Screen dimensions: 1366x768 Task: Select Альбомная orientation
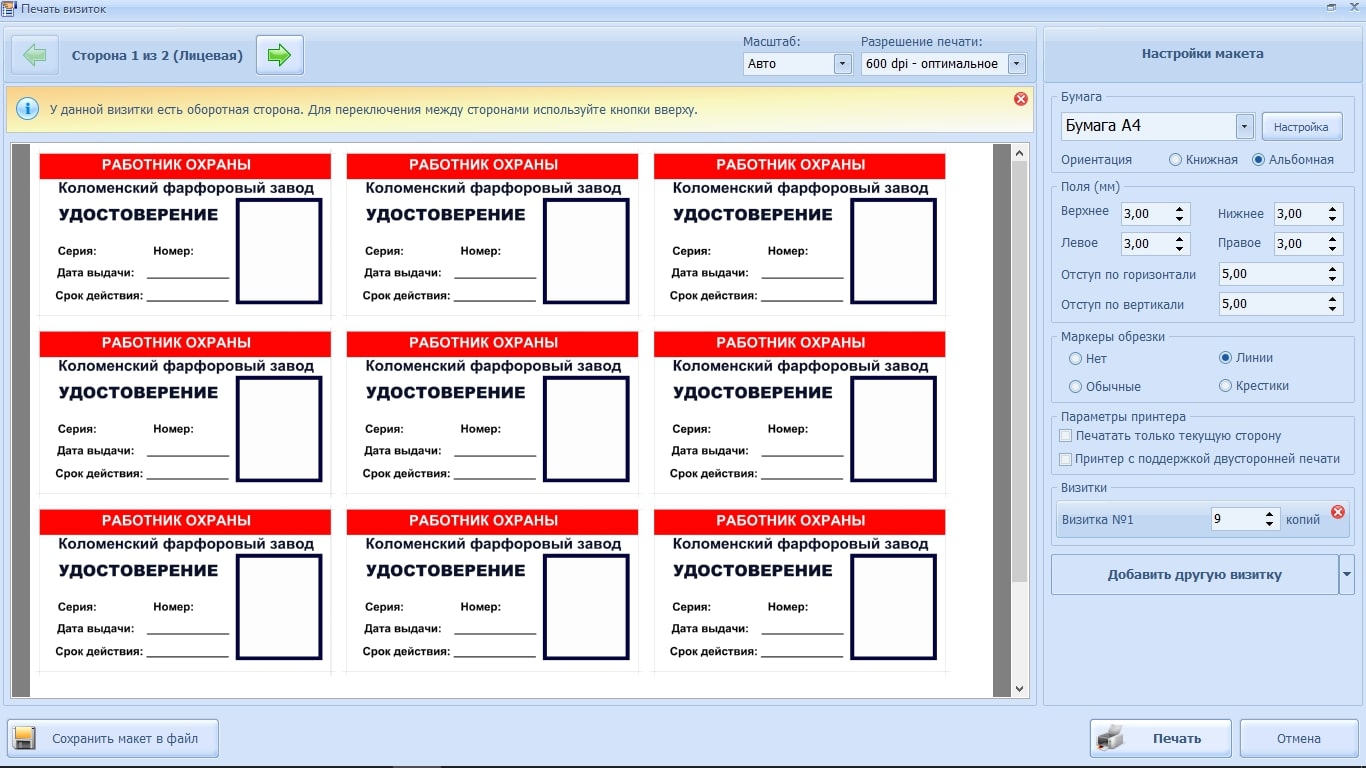1292,160
